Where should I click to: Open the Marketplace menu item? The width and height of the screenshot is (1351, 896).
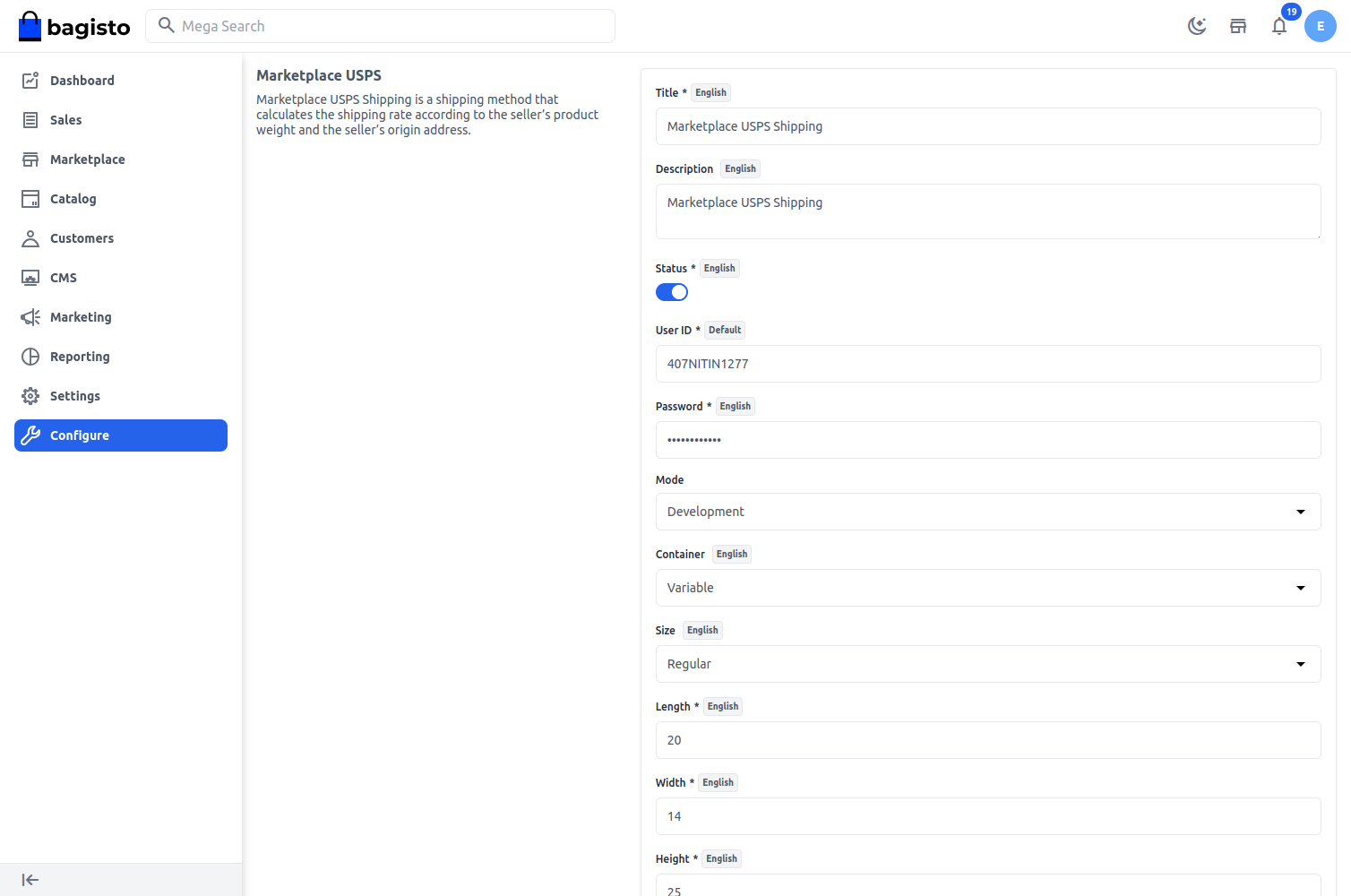121,159
